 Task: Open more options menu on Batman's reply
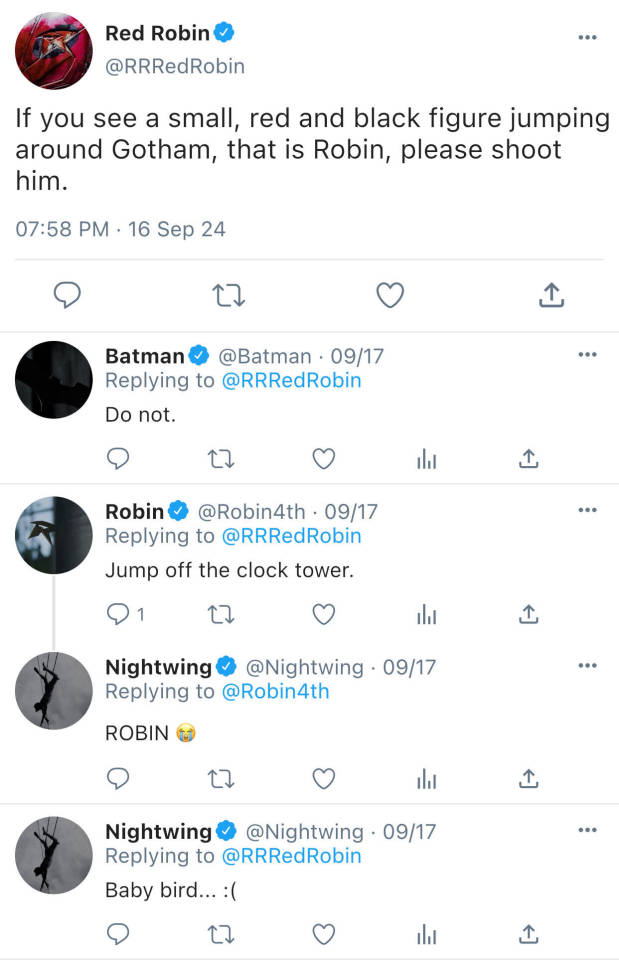(x=587, y=354)
